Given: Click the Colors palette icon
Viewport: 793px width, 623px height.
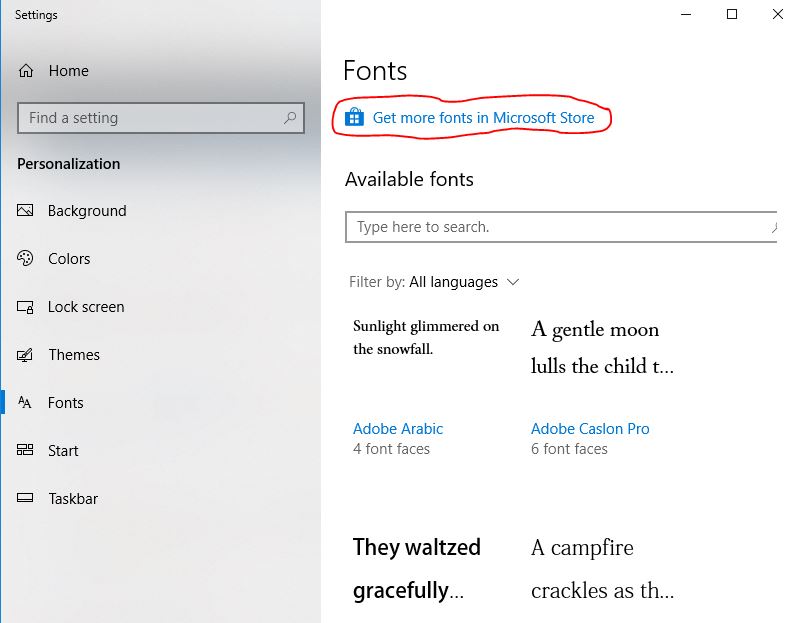Looking at the screenshot, I should coord(25,258).
